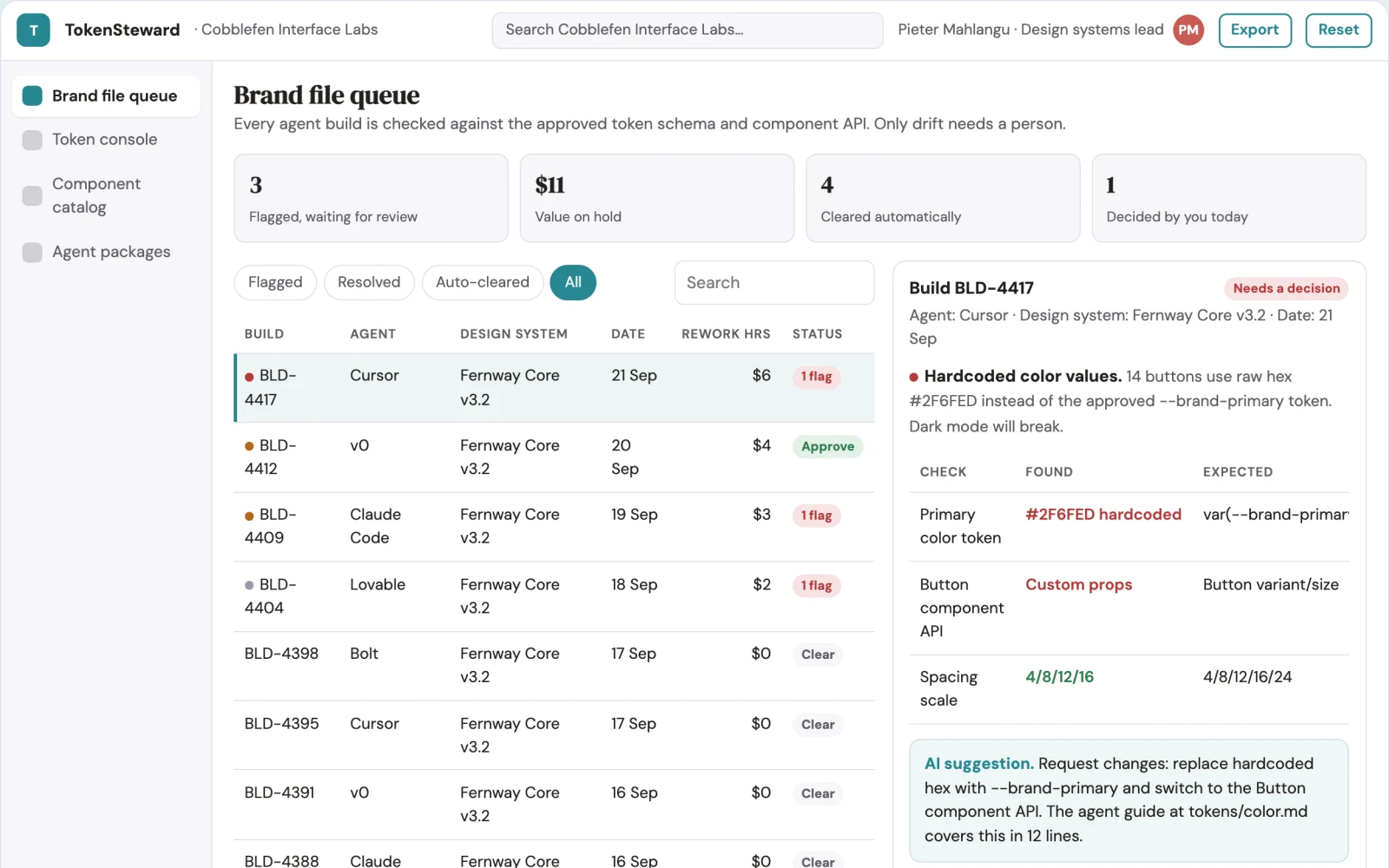Click the orange status dot on BLD-4412

(x=249, y=446)
